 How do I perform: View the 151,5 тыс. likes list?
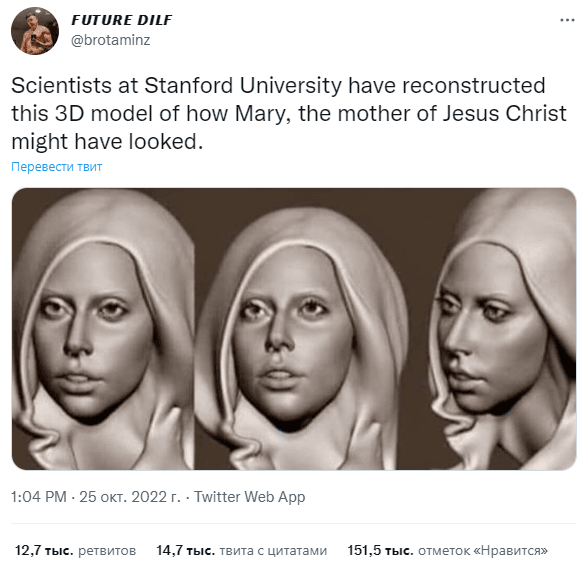[448, 550]
